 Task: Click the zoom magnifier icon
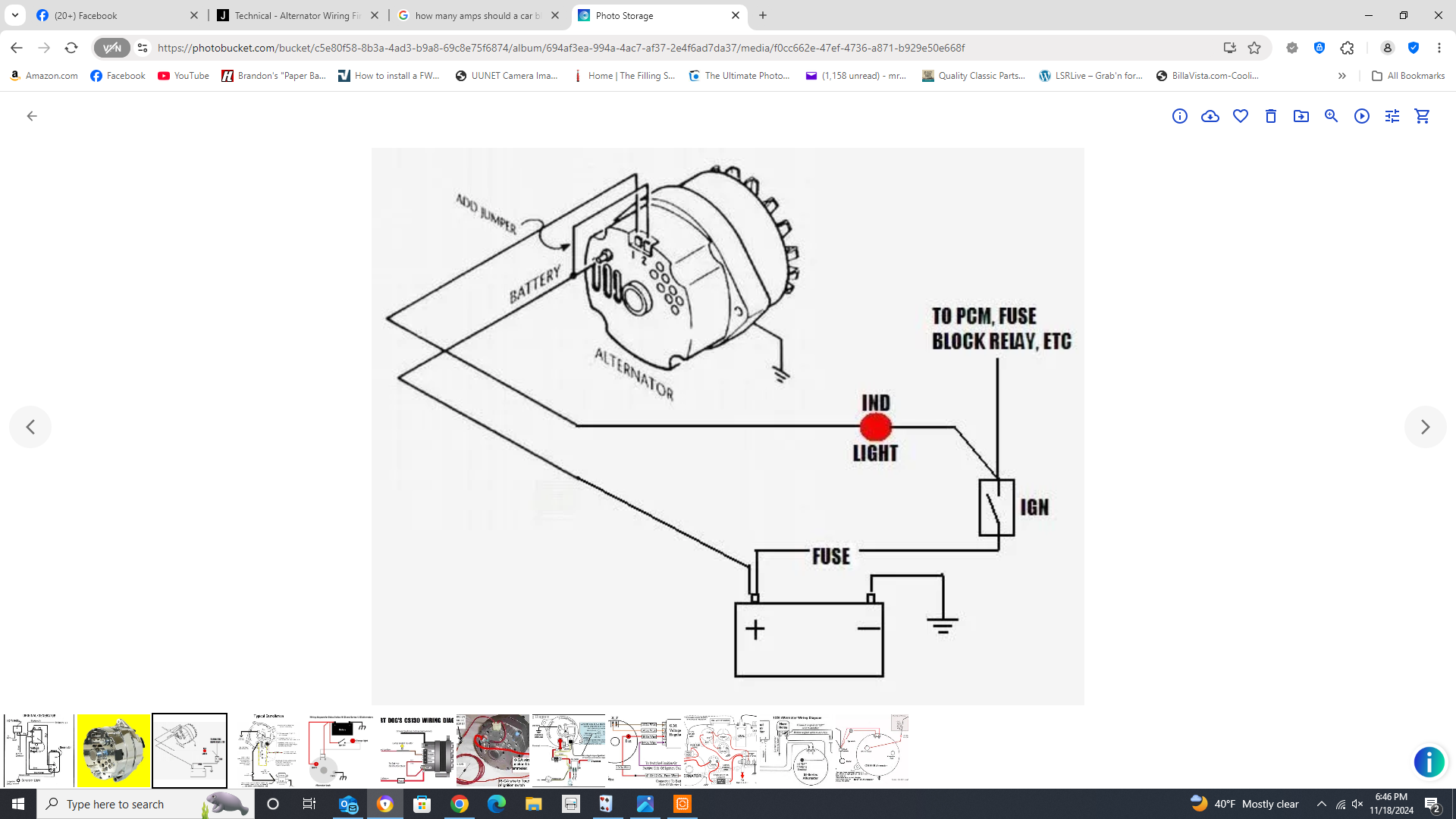[1332, 116]
